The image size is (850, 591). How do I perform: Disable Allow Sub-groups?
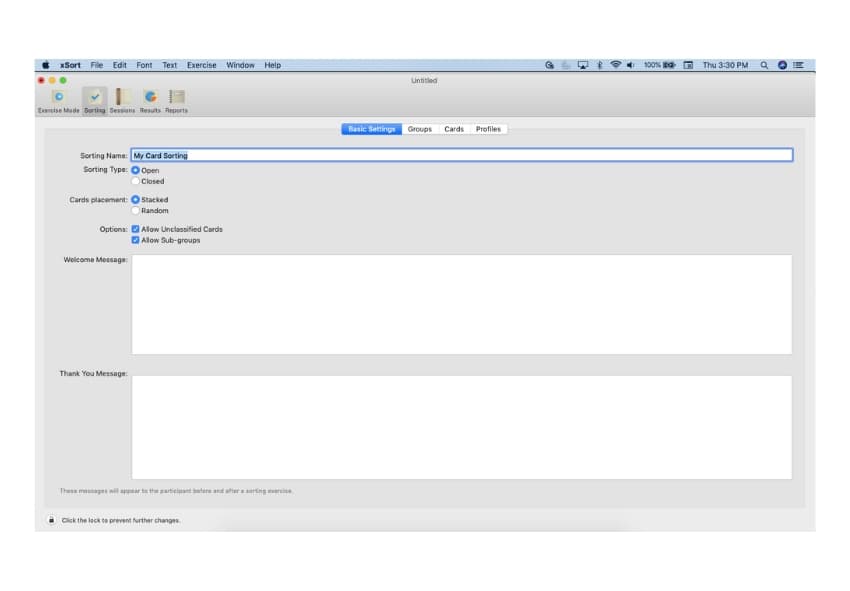(x=134, y=240)
